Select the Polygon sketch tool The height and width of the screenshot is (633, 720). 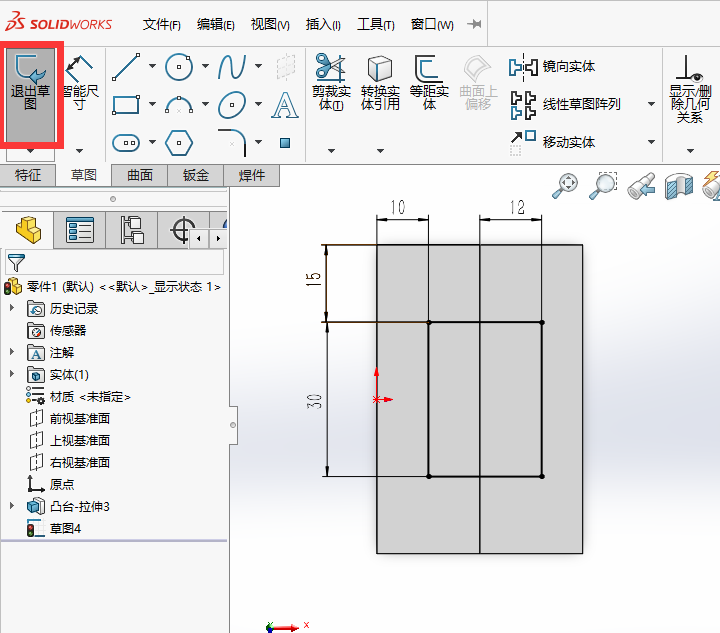coord(179,143)
